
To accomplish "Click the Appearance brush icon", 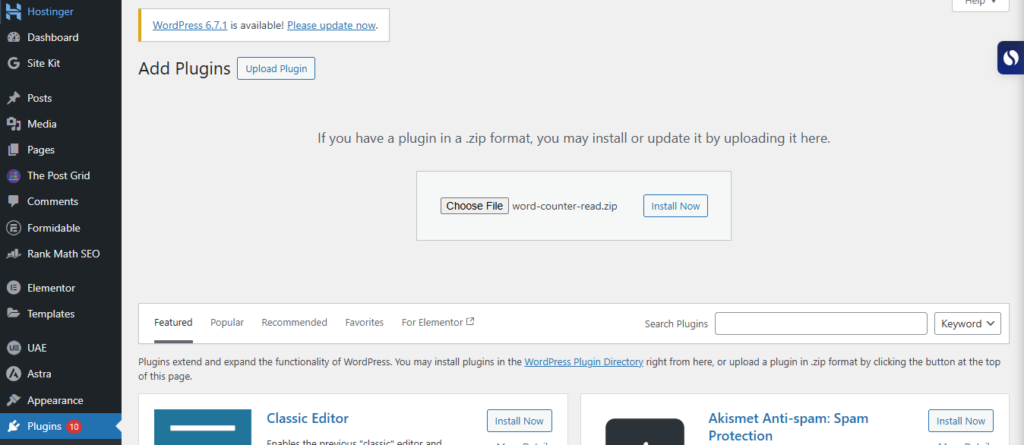I will click(x=13, y=401).
